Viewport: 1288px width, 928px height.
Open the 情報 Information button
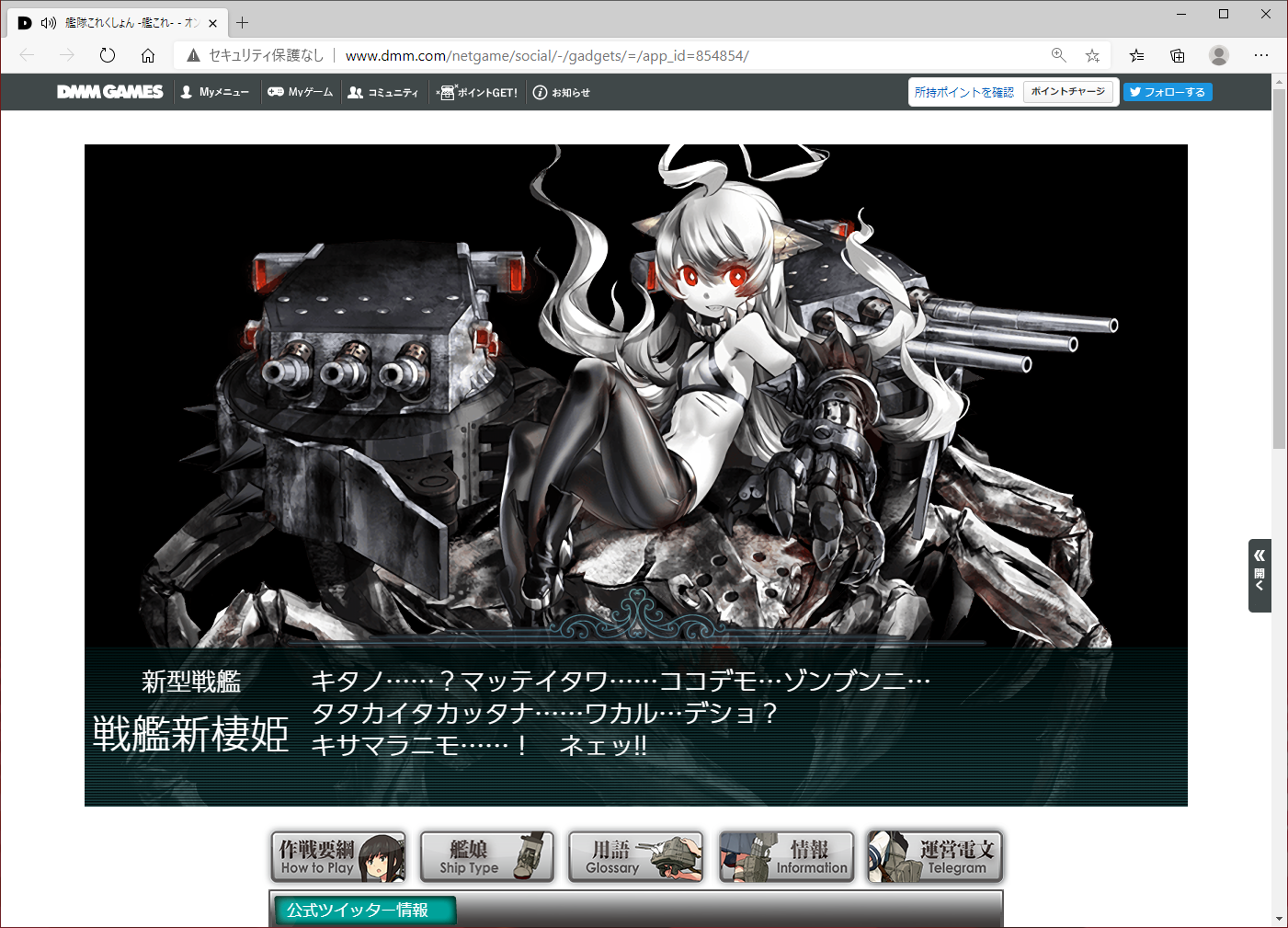click(786, 857)
